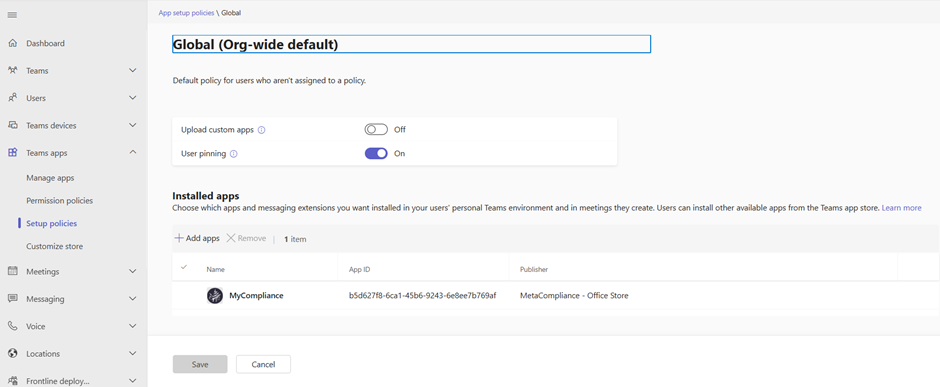Collapse the Teams apps section chevron

(133, 153)
